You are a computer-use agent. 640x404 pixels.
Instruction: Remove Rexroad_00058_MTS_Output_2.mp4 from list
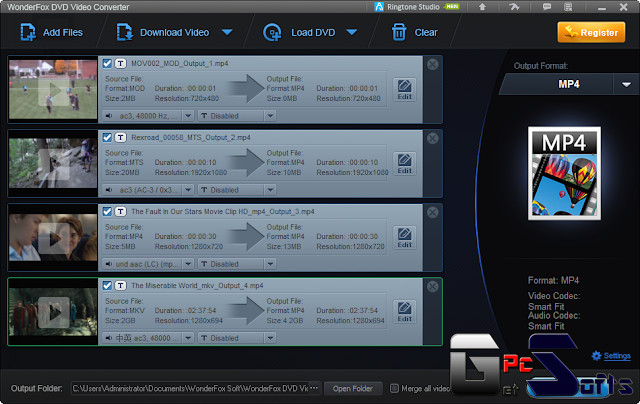tap(433, 138)
